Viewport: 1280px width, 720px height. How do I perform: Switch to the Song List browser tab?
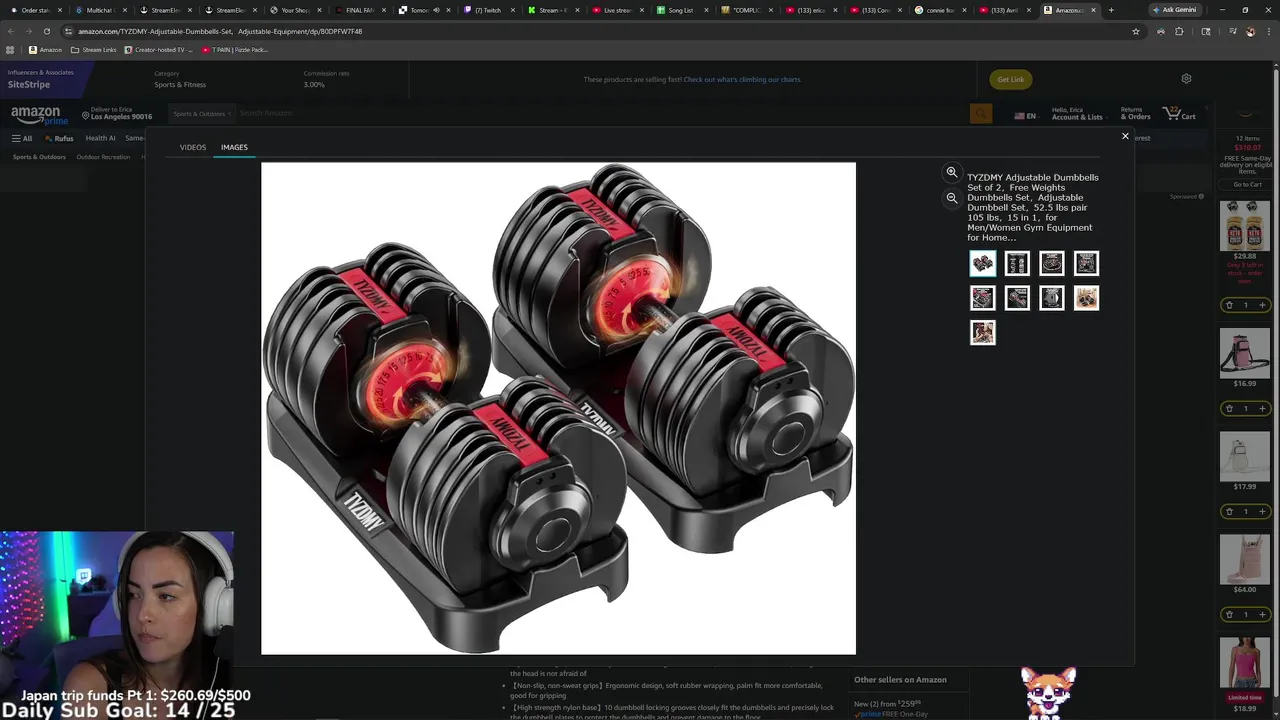click(681, 10)
